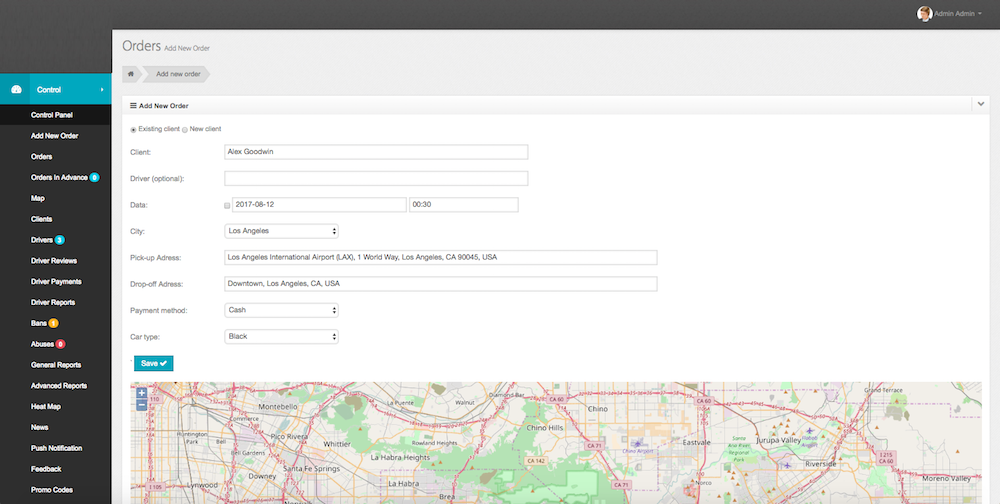Viewport: 1000px width, 504px height.
Task: Click the Add new order breadcrumb
Action: (x=178, y=74)
